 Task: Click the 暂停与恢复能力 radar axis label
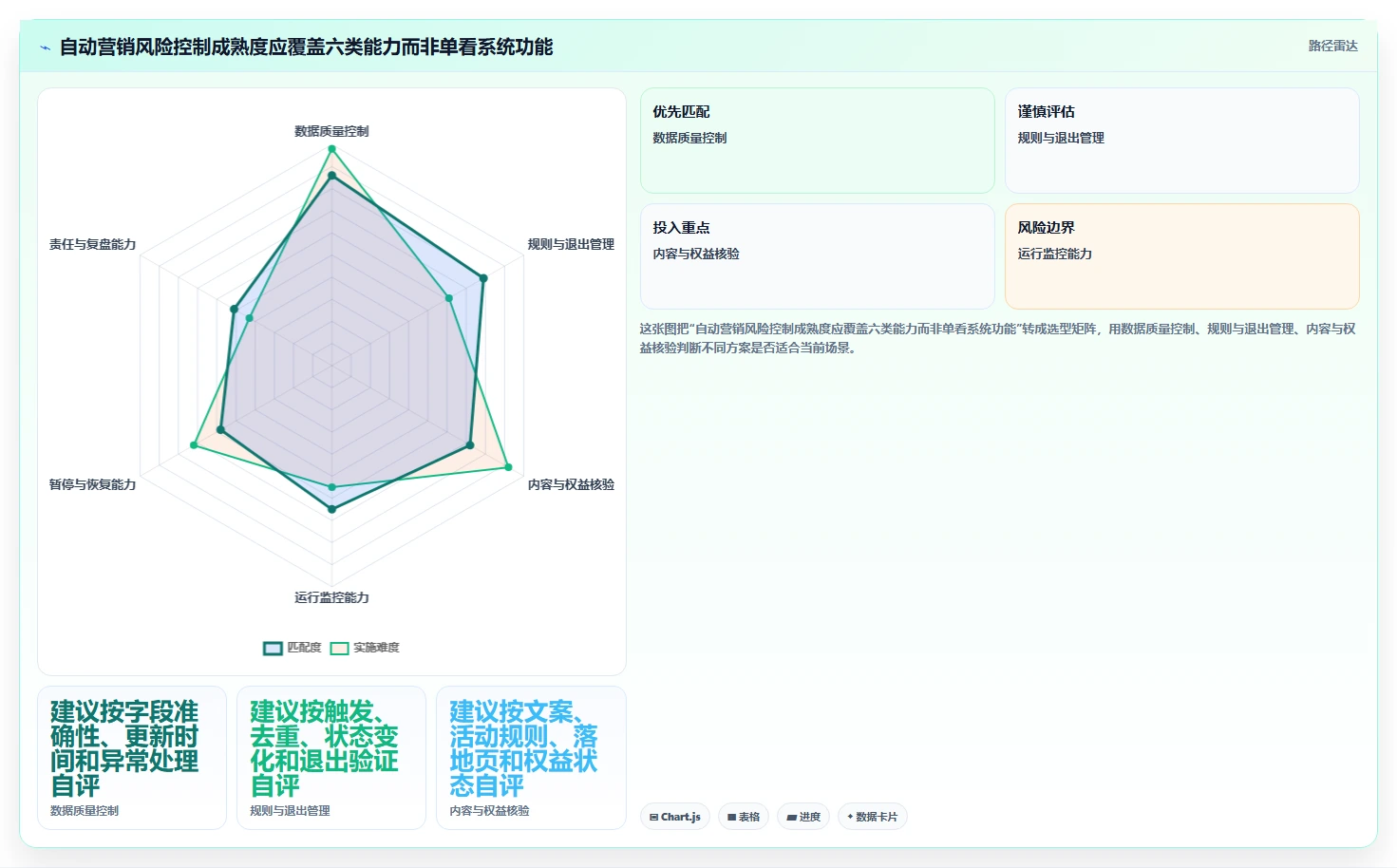pyautogui.click(x=92, y=484)
